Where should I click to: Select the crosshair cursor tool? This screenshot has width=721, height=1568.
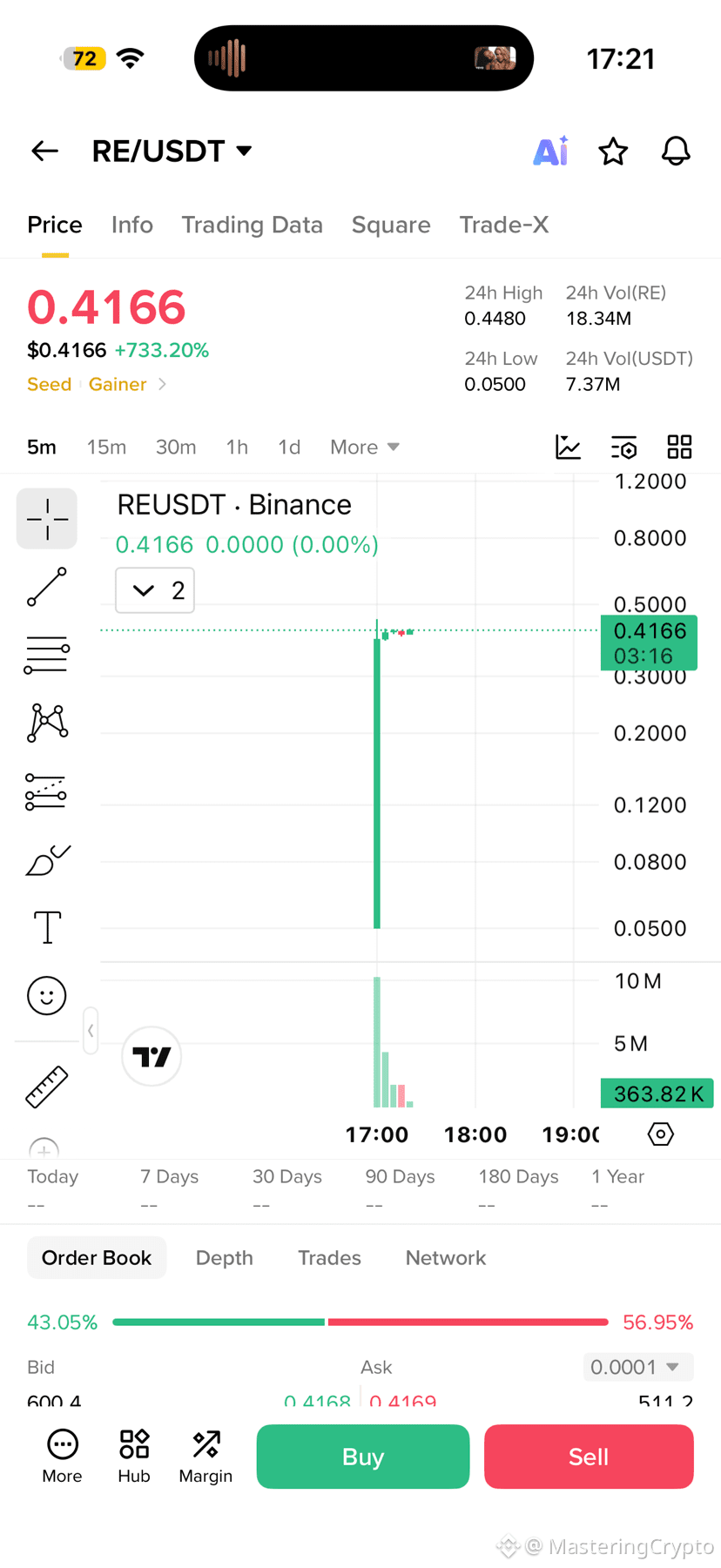point(47,519)
